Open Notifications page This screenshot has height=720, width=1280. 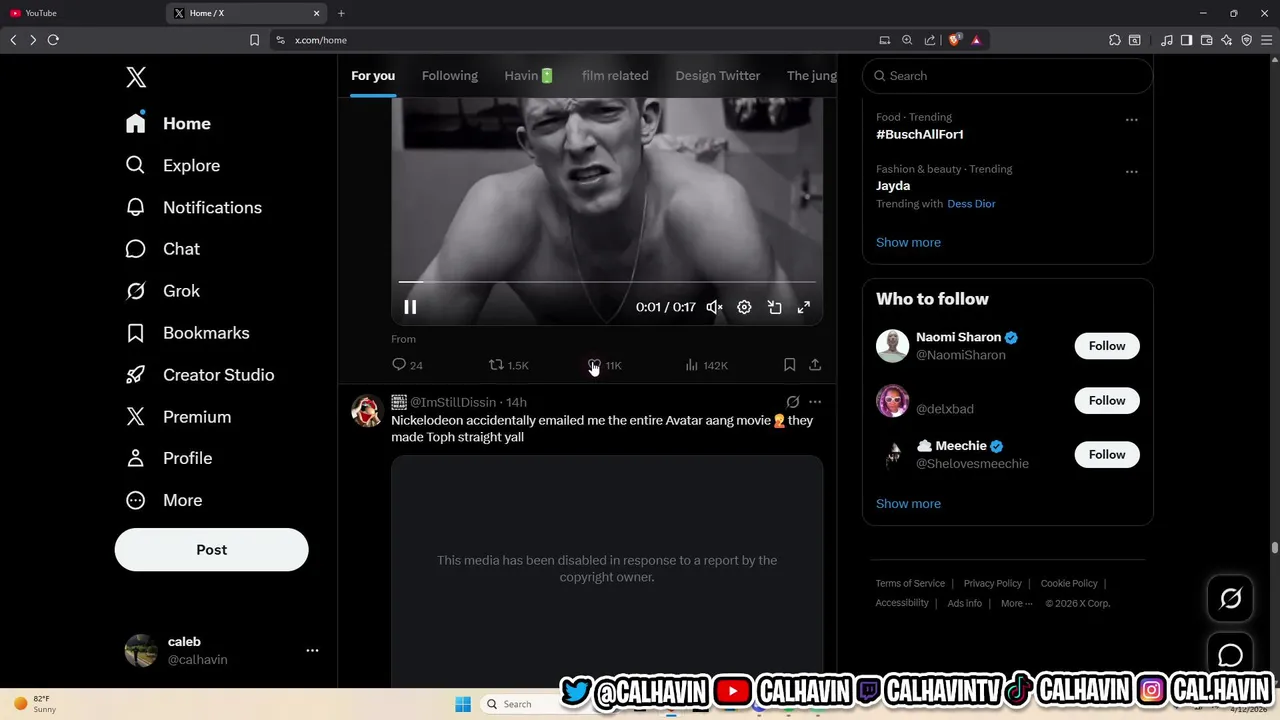[193, 207]
